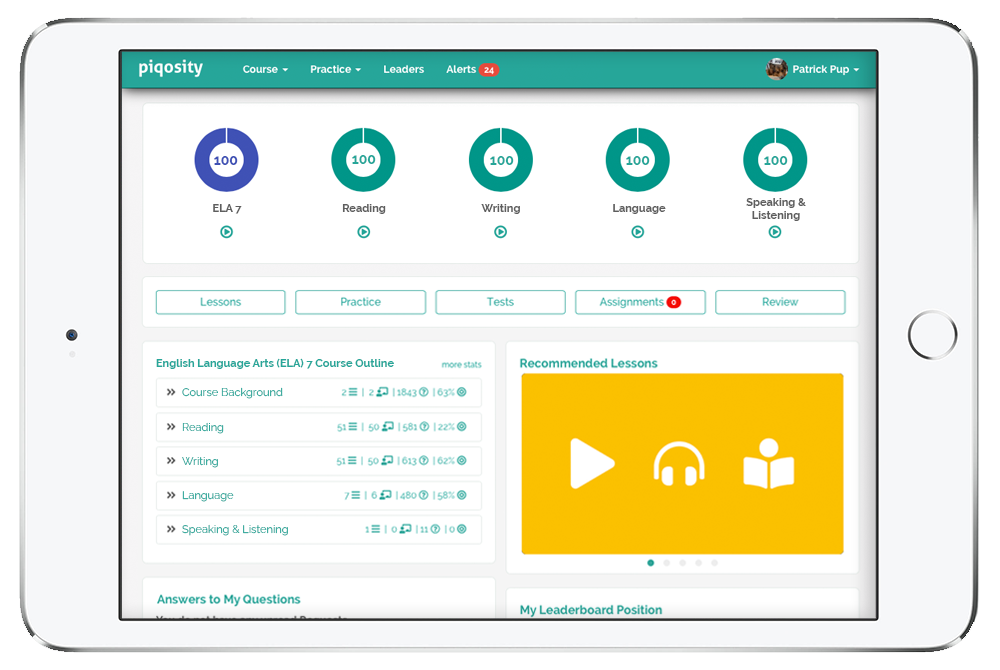Open the Speaking & Listening play icon
The image size is (1000, 670).
point(775,231)
